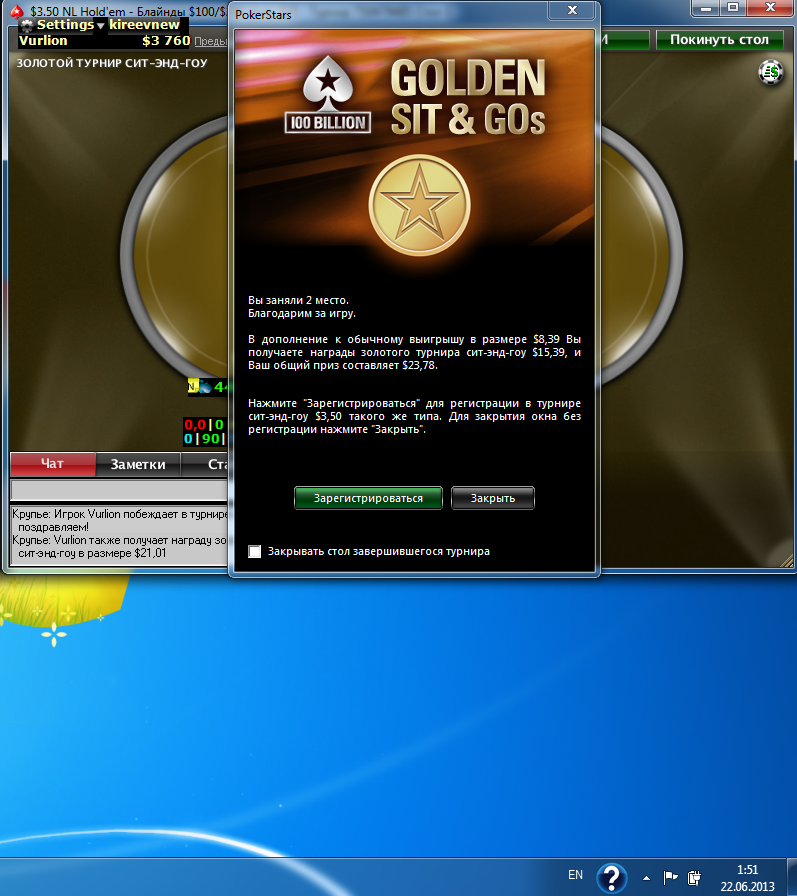
Task: Close the PokerStars Golden Sit & Go dialog
Action: click(x=572, y=10)
